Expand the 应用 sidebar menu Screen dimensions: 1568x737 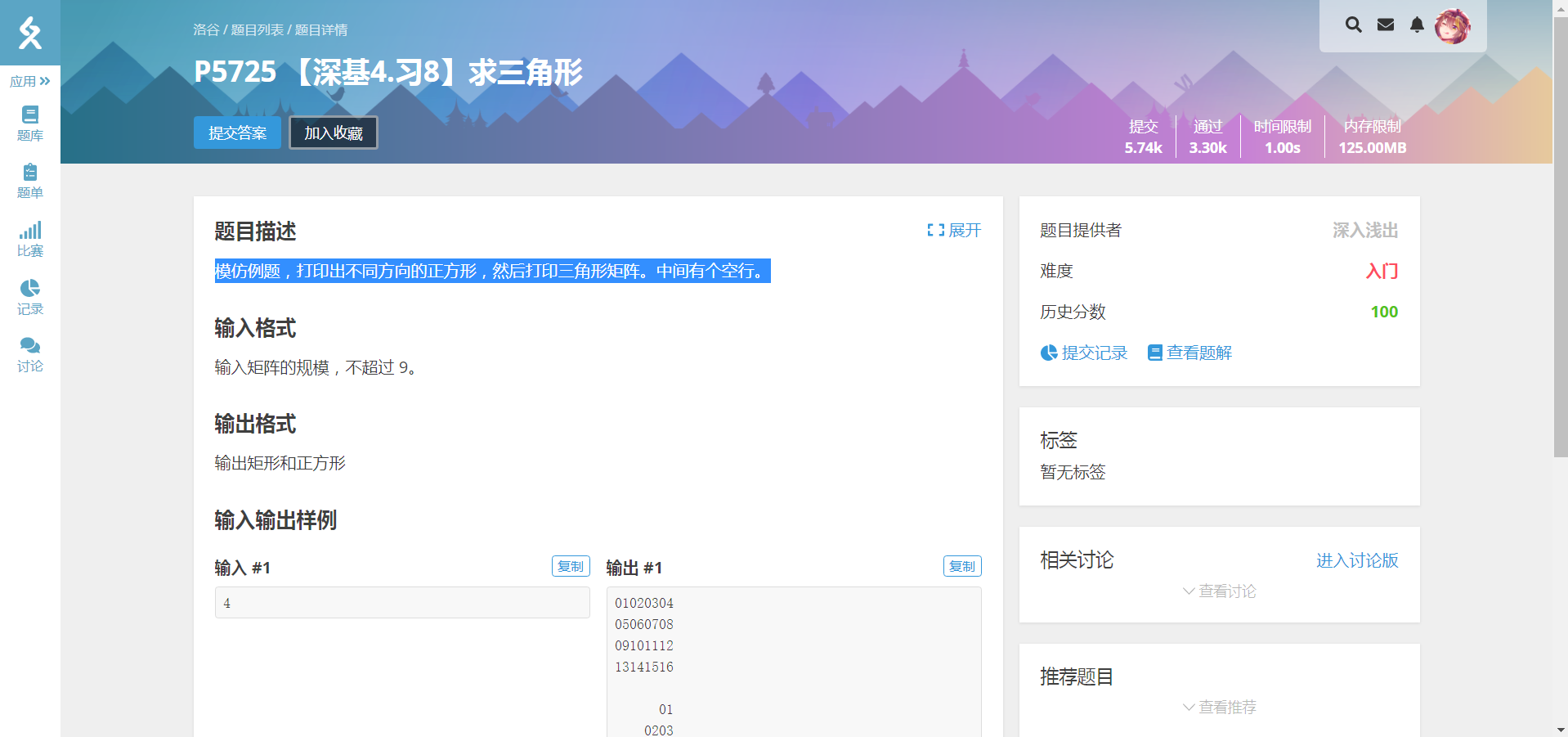click(x=30, y=81)
